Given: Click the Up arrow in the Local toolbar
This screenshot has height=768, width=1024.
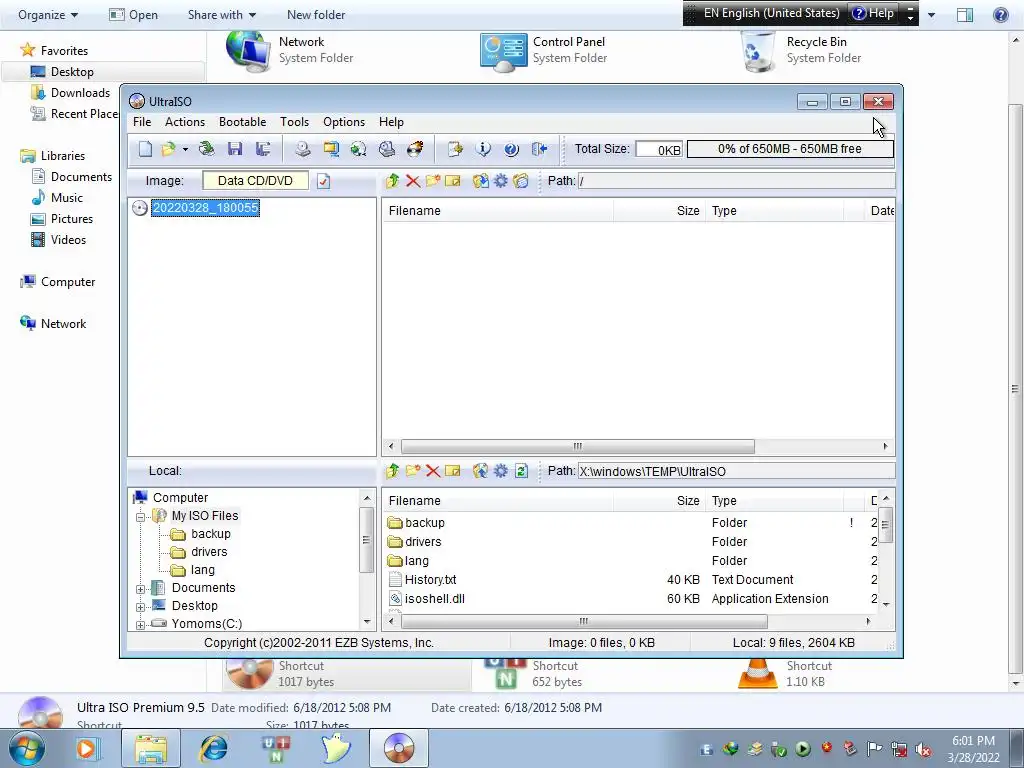Looking at the screenshot, I should click(x=392, y=471).
